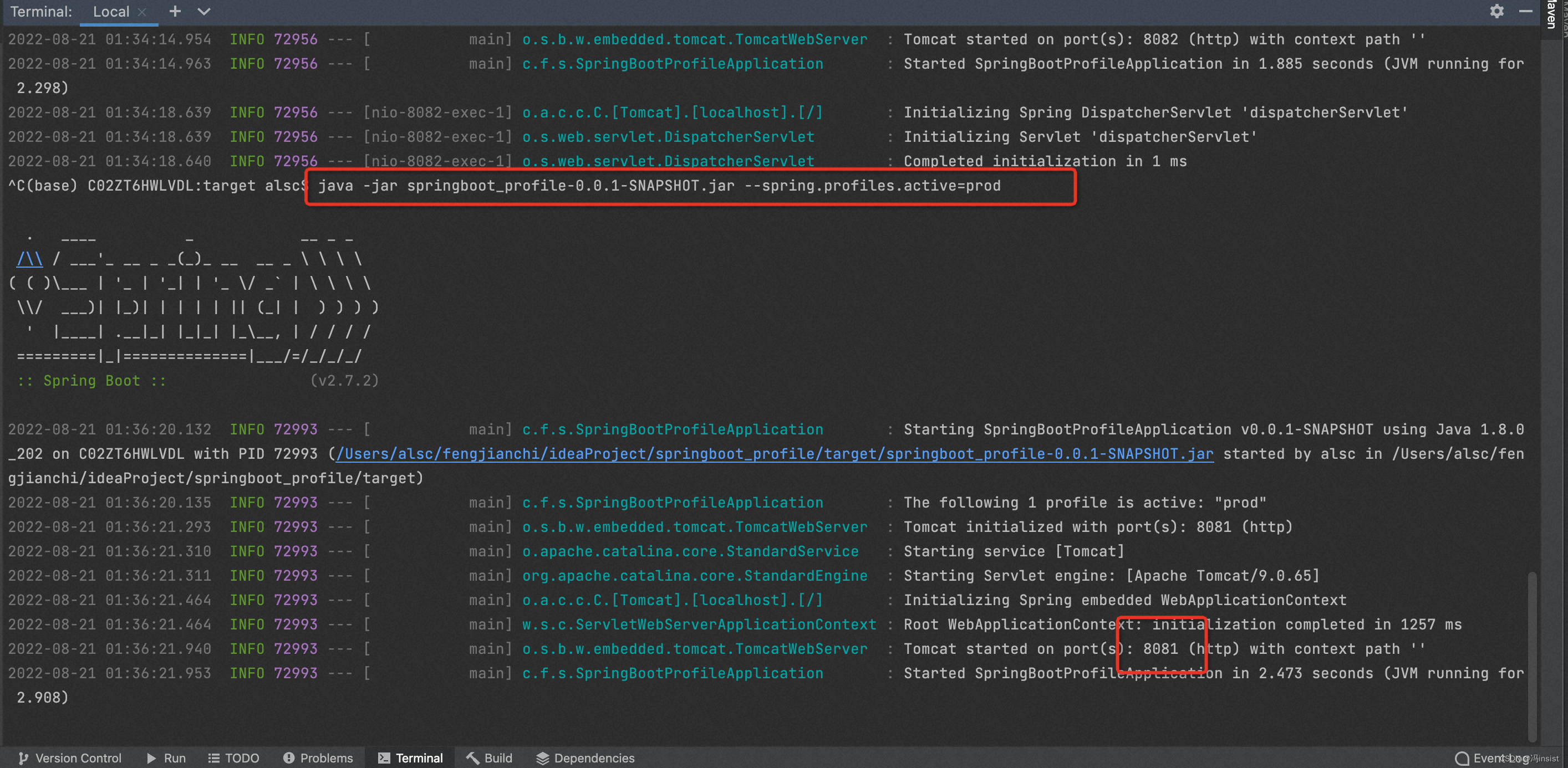The height and width of the screenshot is (768, 1568).
Task: Hide the terminal tool window
Action: 1525,11
